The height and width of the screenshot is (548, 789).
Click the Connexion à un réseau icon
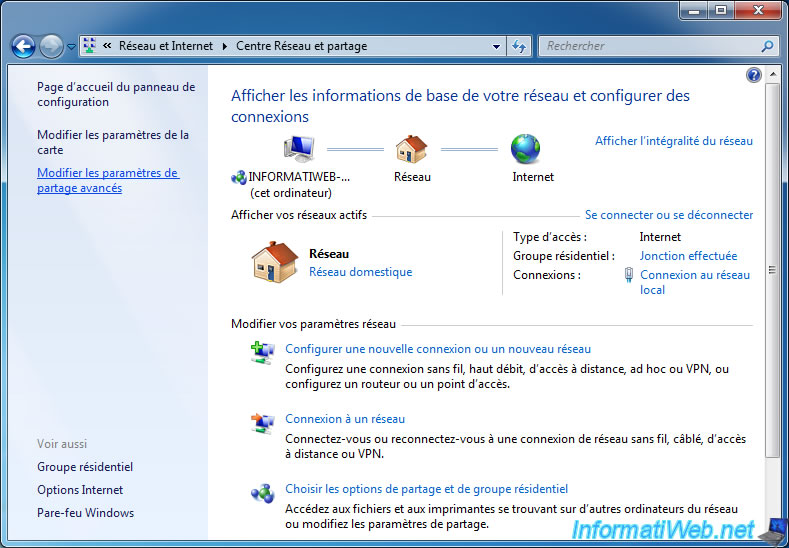coord(263,424)
